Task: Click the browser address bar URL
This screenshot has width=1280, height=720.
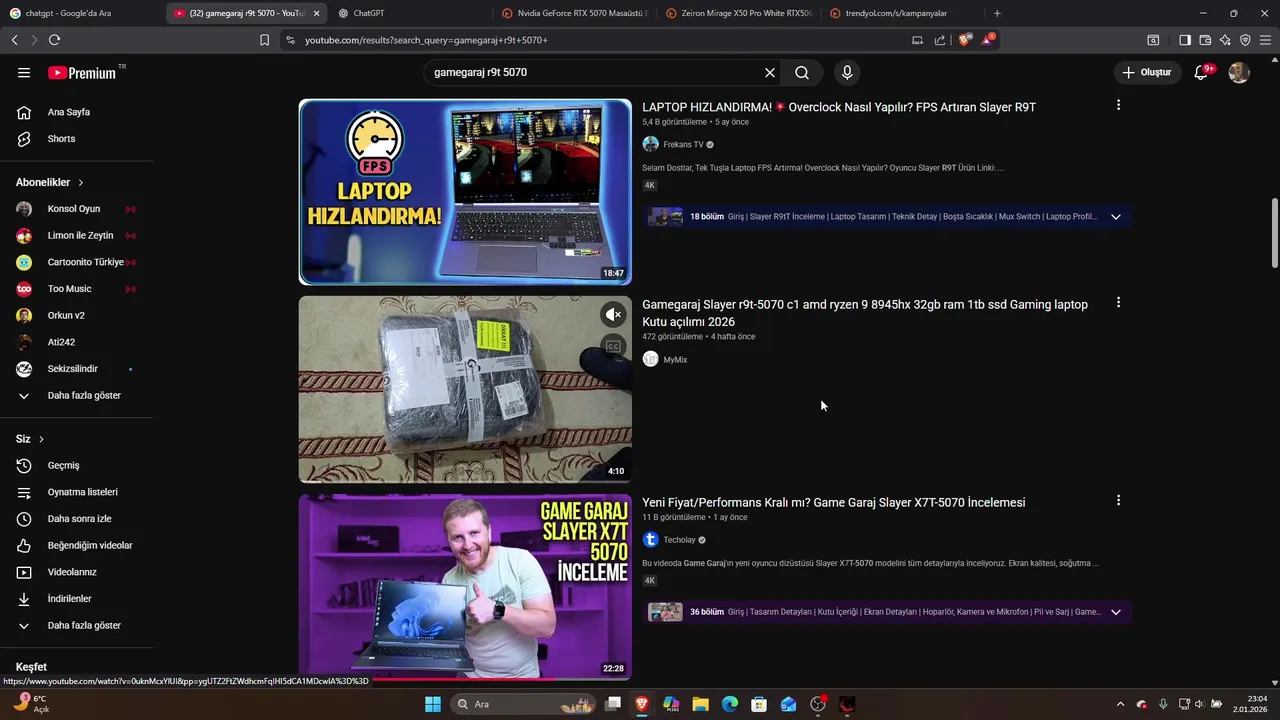Action: coord(426,40)
